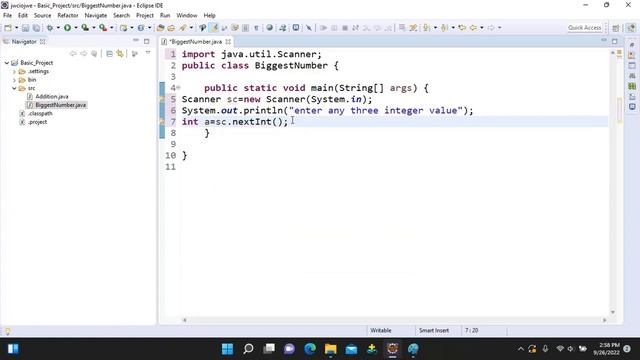This screenshot has height=360, width=640.
Task: Open the Project menu
Action: point(145,15)
